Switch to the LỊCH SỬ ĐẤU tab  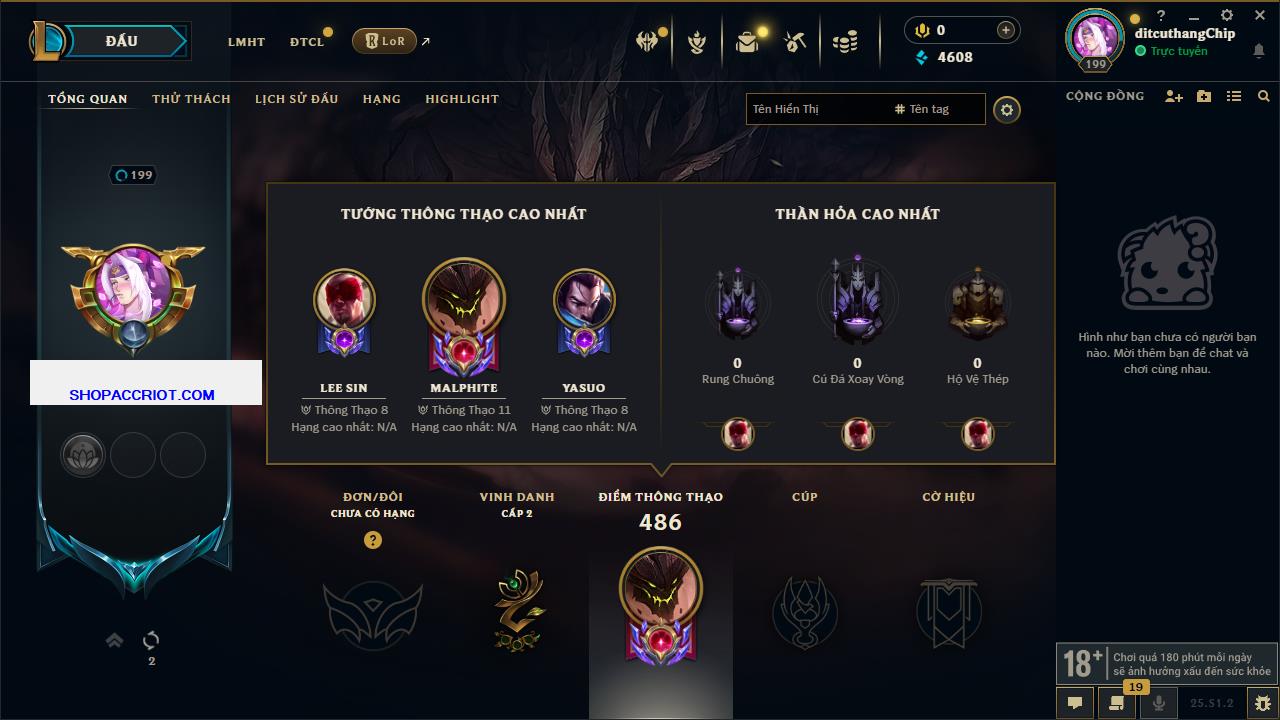[296, 99]
